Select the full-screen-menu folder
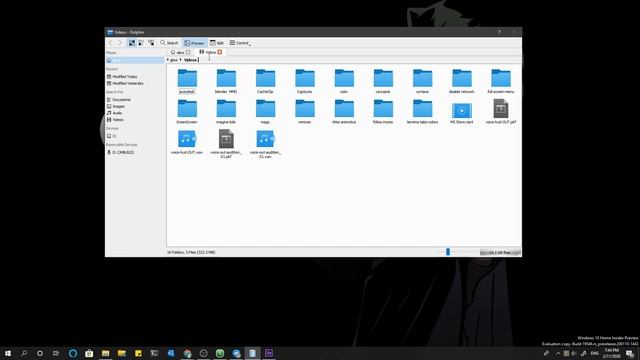The width and height of the screenshot is (640, 360). pyautogui.click(x=501, y=81)
